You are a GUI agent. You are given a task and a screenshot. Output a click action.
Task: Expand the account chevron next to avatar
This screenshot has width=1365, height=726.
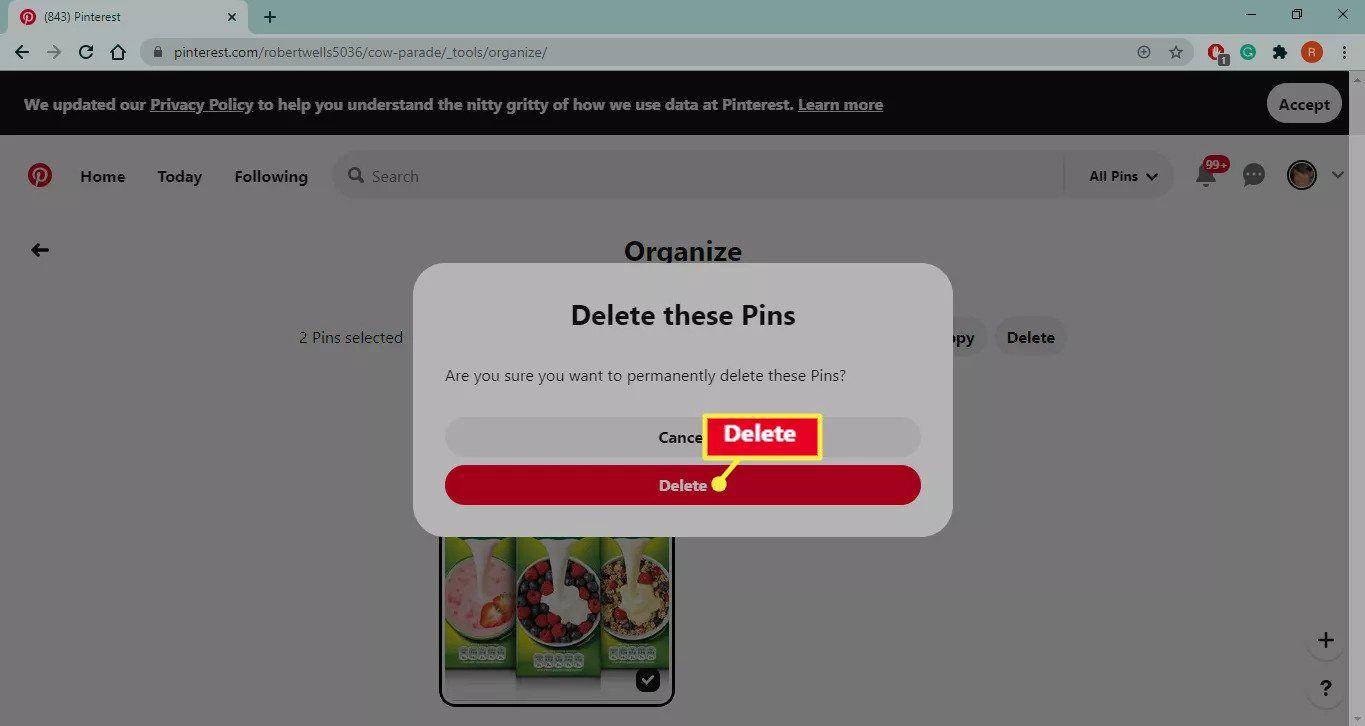[1338, 176]
